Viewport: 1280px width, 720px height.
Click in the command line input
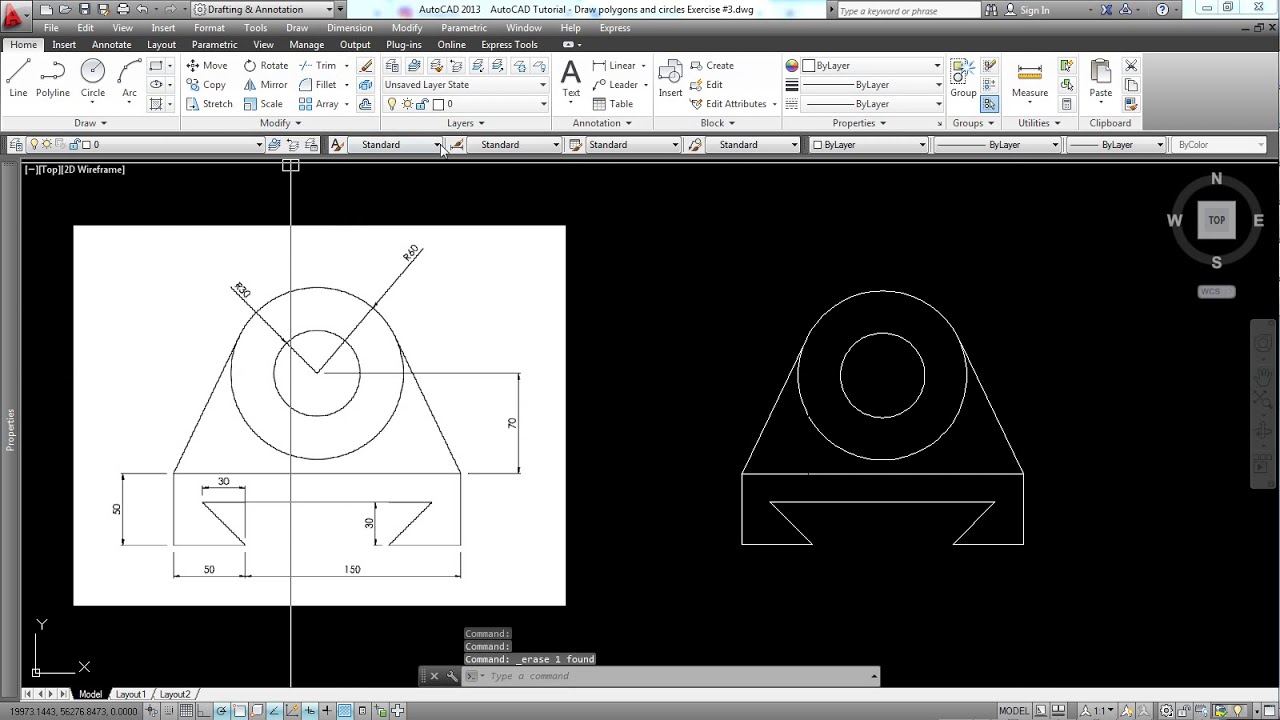pyautogui.click(x=676, y=677)
